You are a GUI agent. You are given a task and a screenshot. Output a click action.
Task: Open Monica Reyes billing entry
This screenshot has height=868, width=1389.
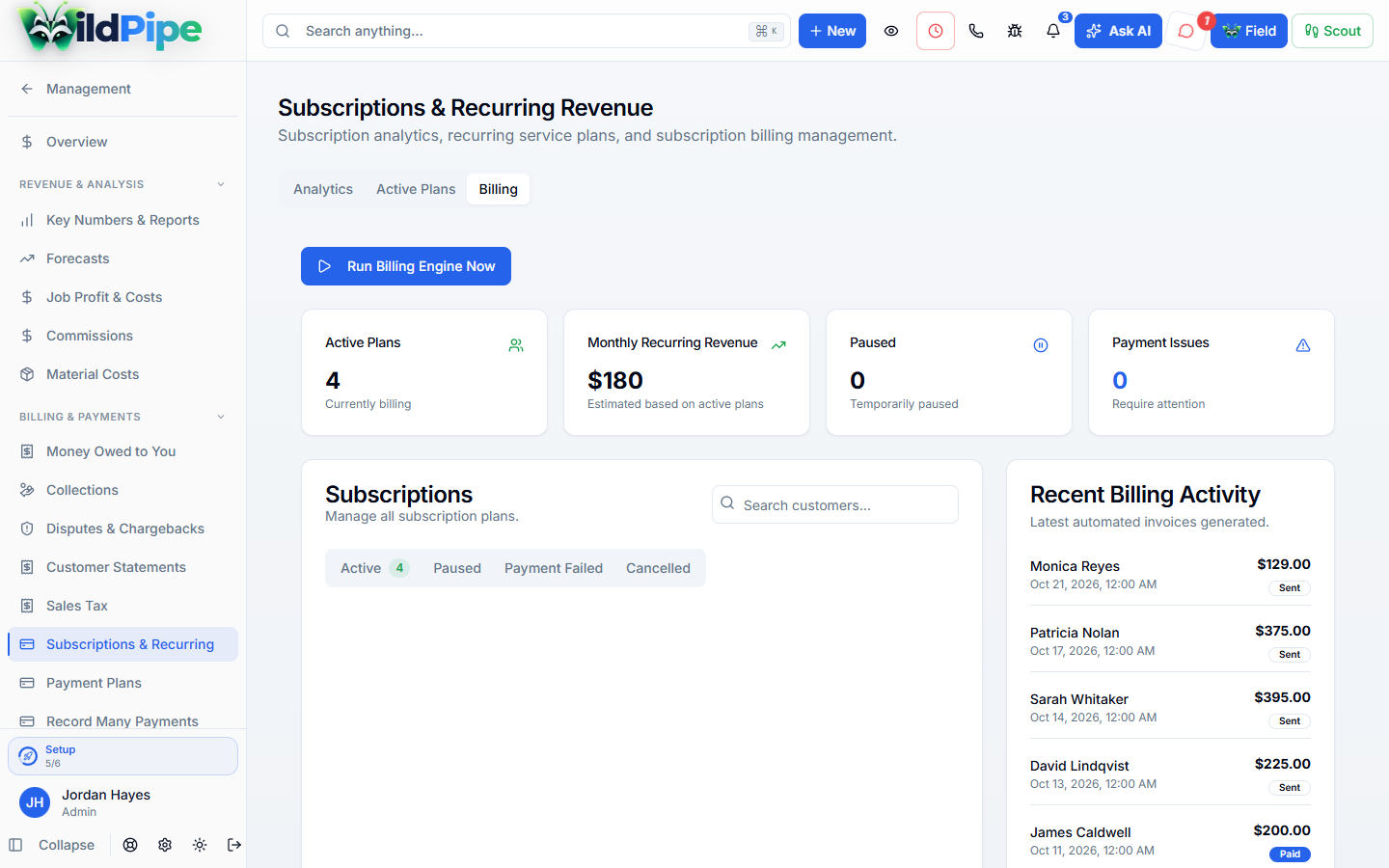(1170, 576)
